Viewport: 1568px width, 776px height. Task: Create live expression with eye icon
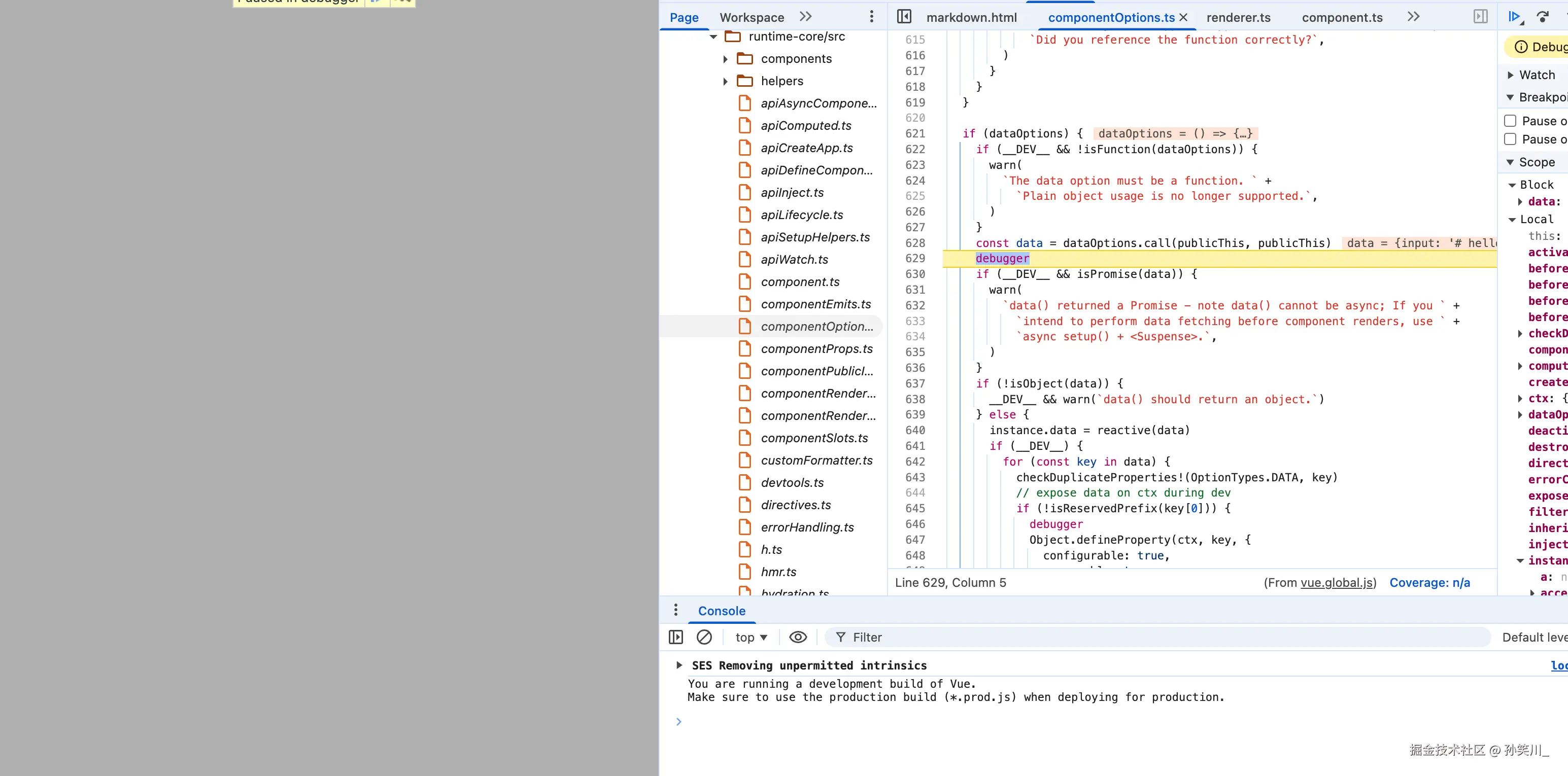[798, 637]
